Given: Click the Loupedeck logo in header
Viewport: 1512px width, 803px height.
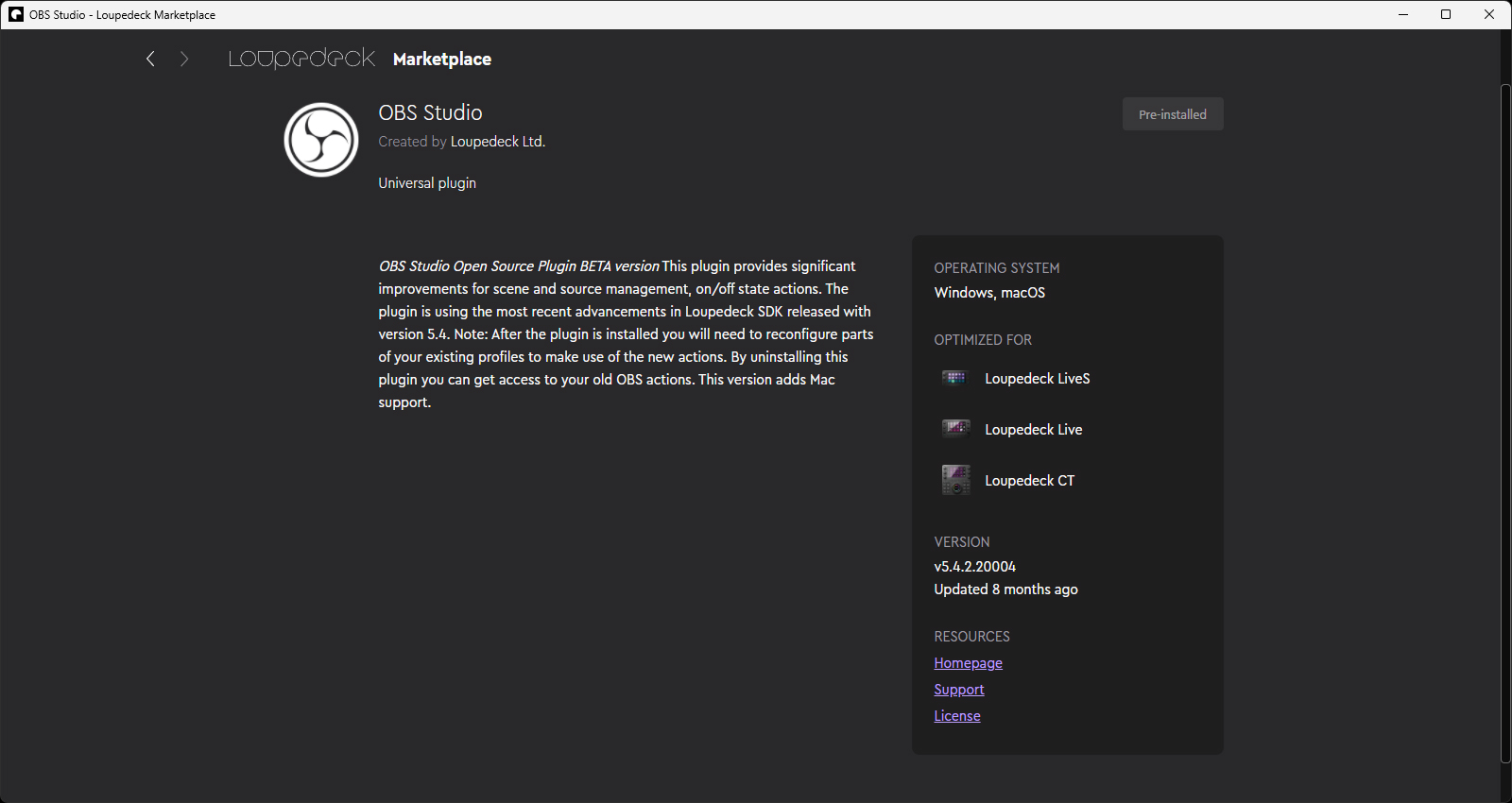Looking at the screenshot, I should tap(301, 59).
